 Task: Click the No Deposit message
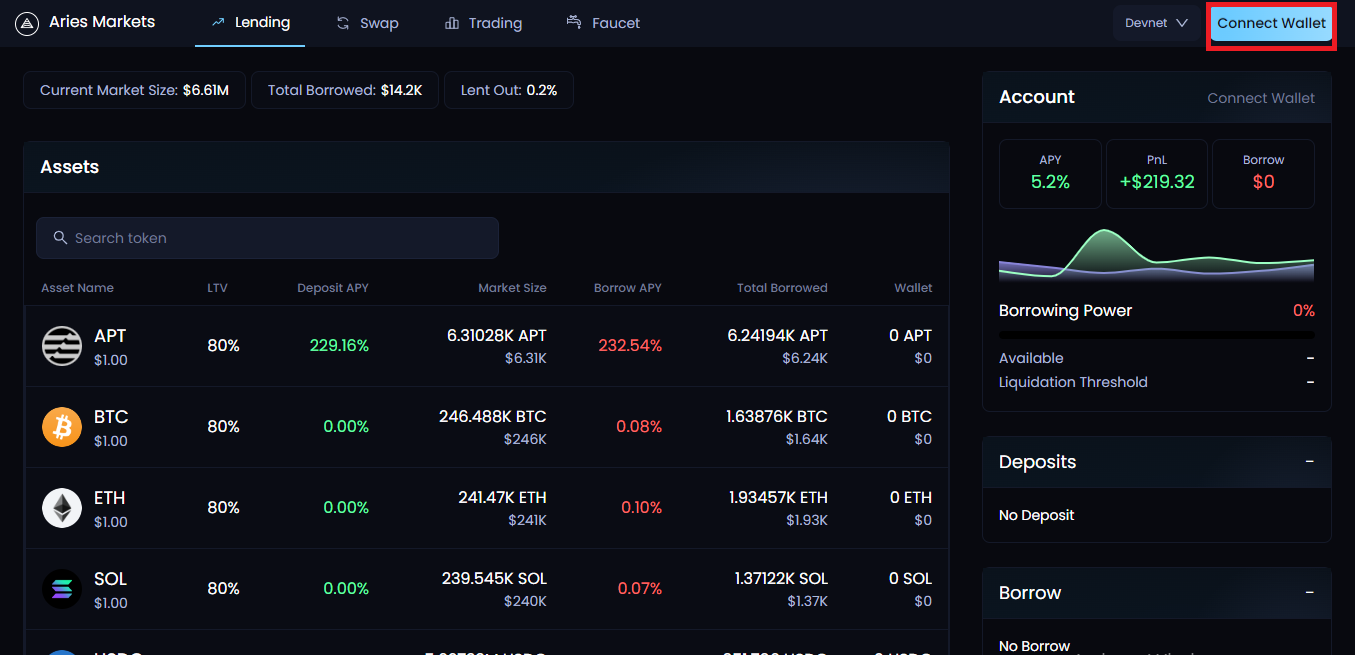[1036, 516]
